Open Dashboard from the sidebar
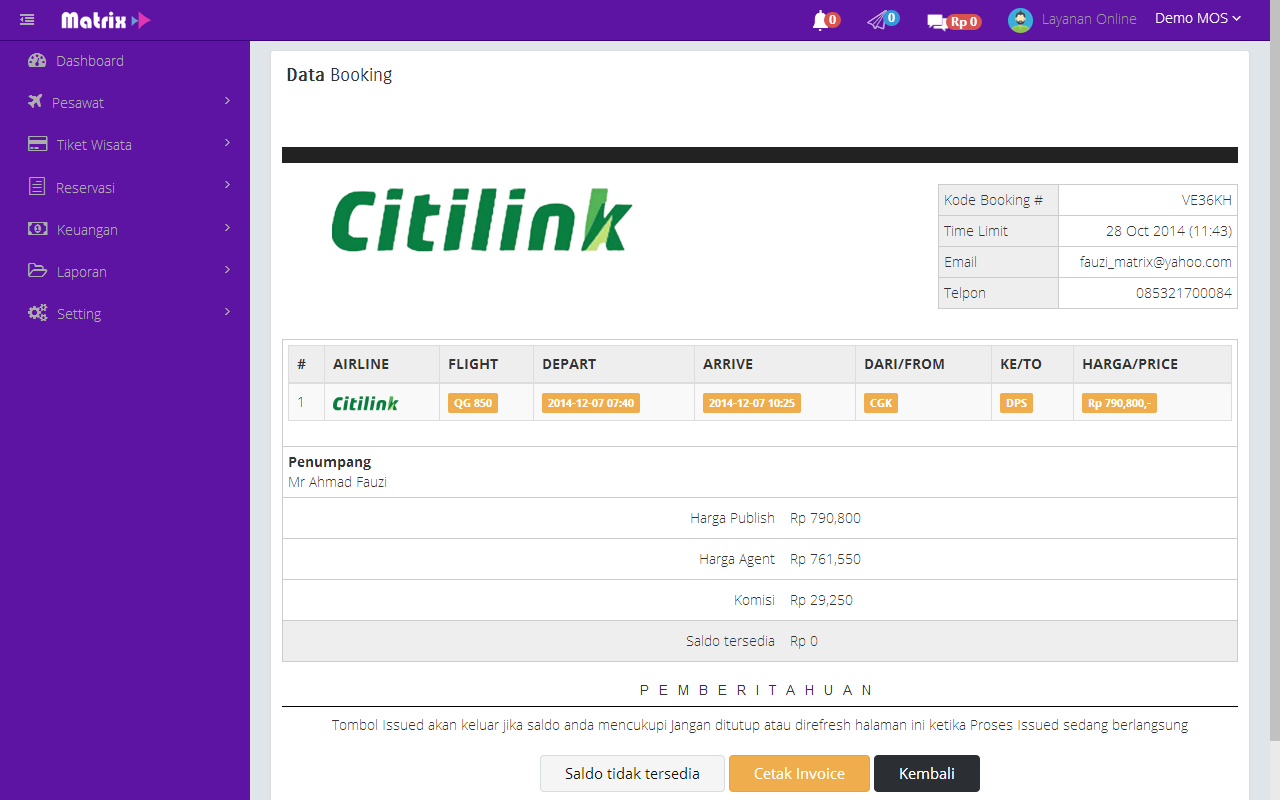 click(x=90, y=61)
